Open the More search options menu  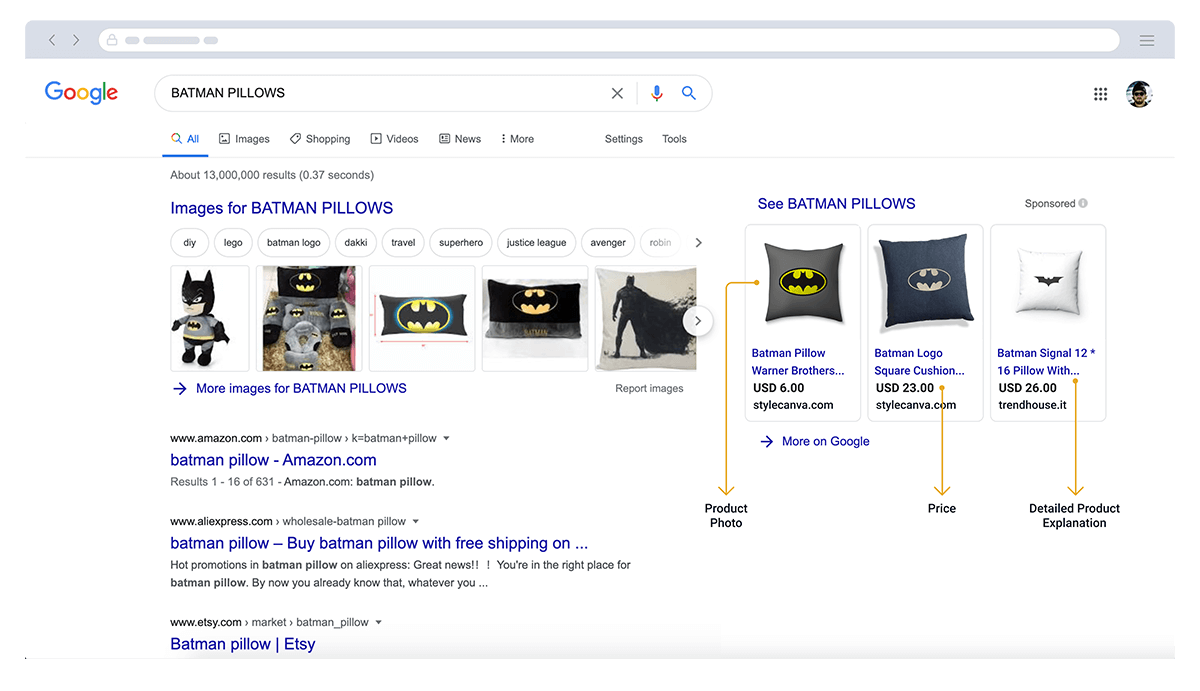[517, 139]
